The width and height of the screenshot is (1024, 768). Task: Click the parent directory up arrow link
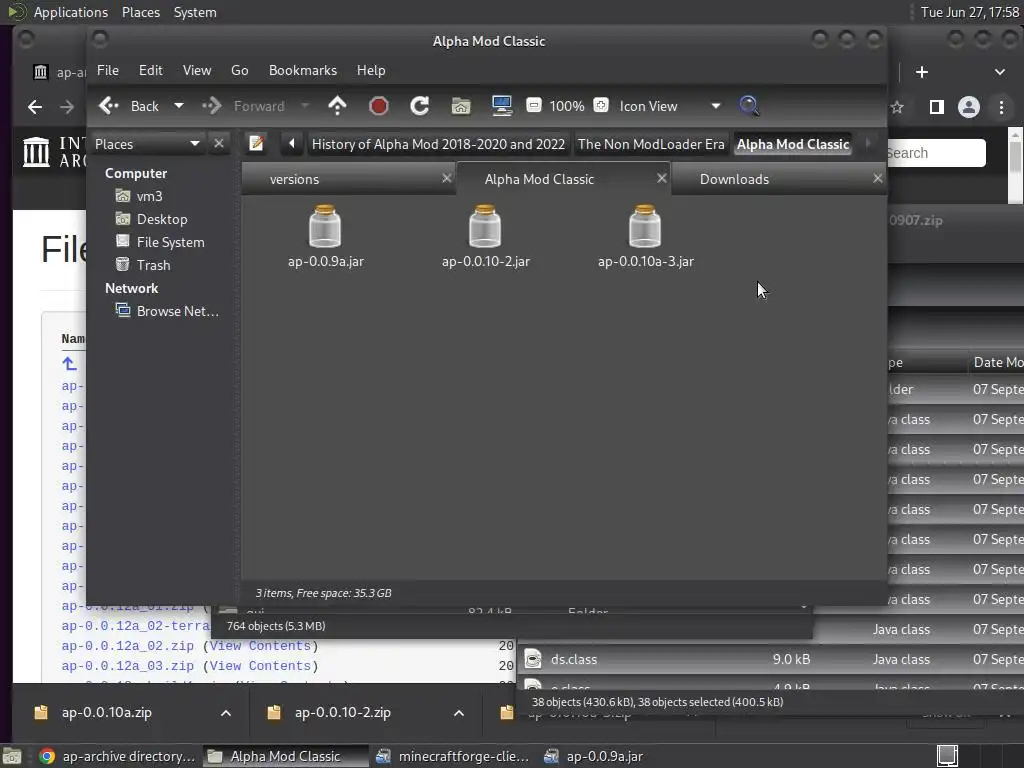coord(69,363)
